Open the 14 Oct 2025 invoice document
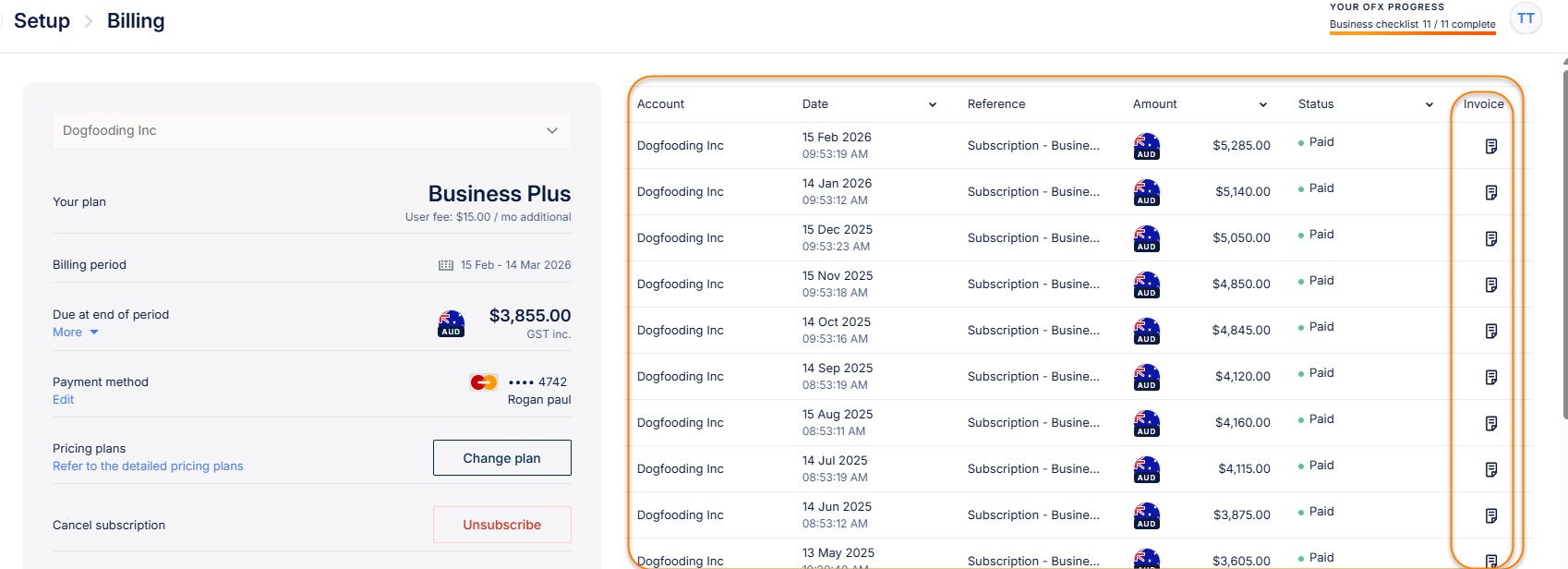The width and height of the screenshot is (1568, 569). coord(1490,331)
